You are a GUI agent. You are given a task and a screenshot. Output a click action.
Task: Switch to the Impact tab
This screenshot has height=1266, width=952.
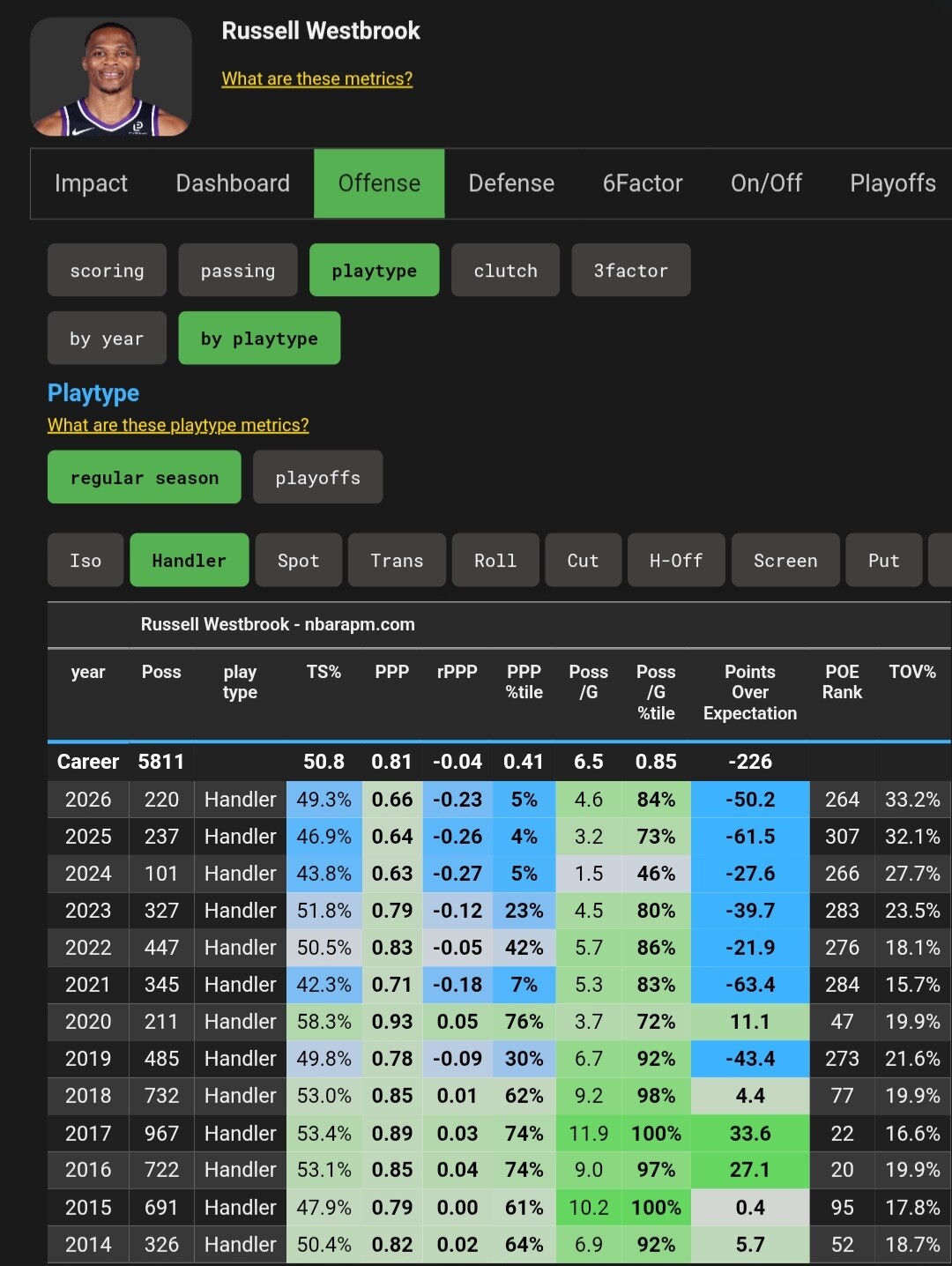coord(91,183)
